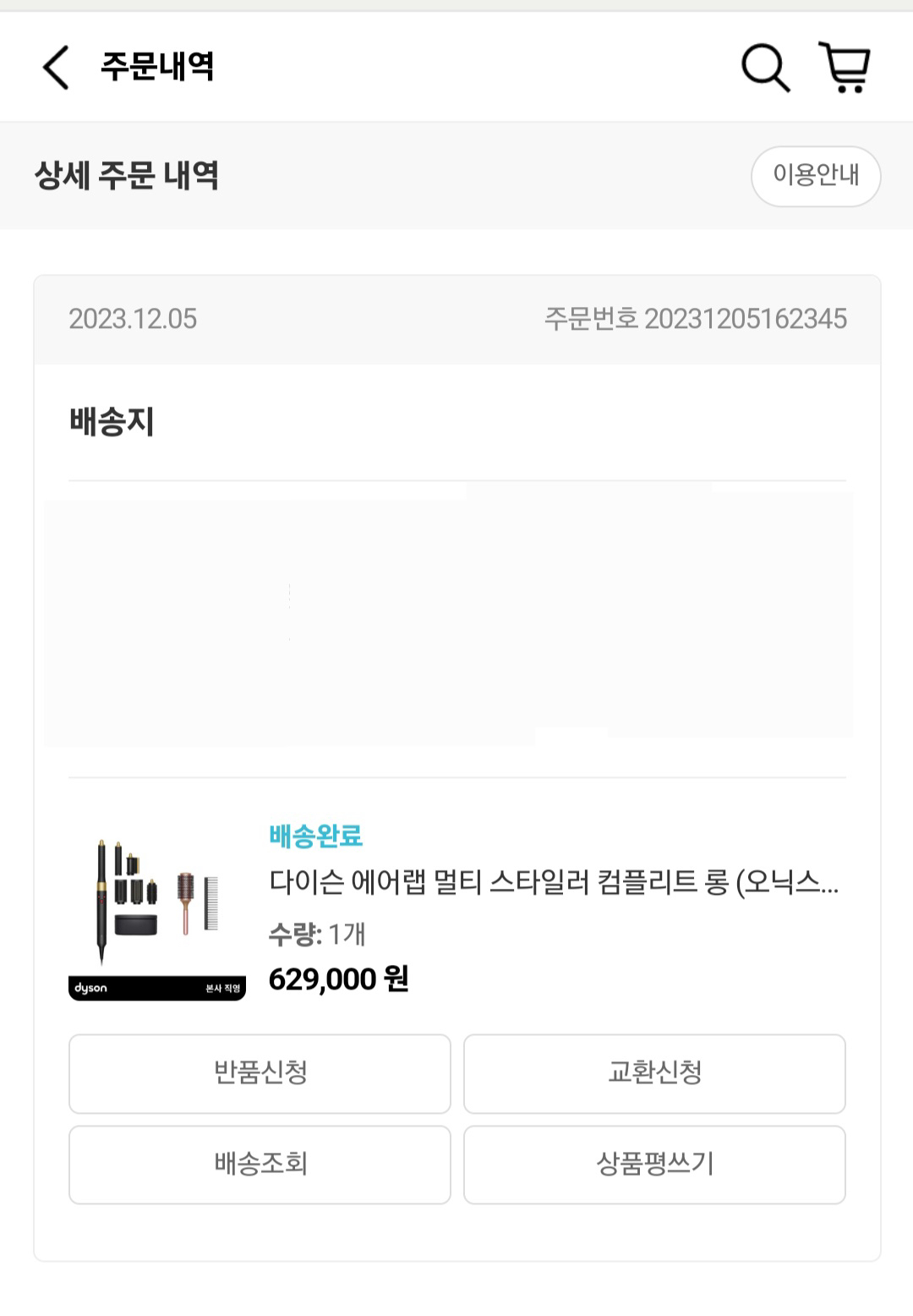Viewport: 913px width, 1316px height.
Task: Open the shopping cart icon
Action: (845, 68)
